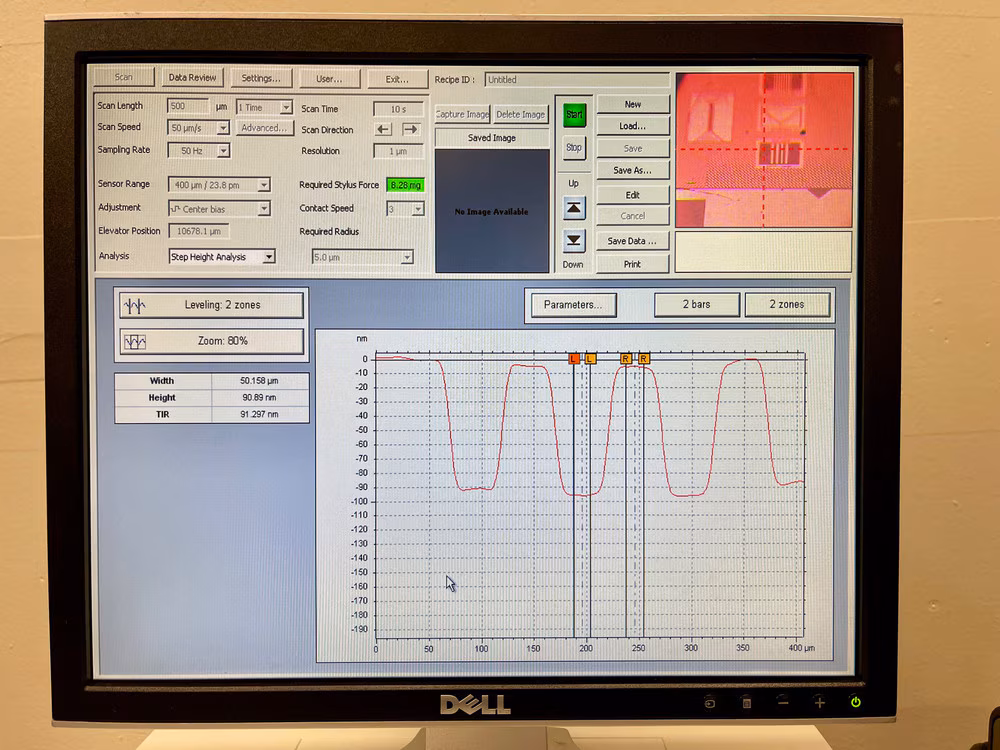
Task: Click the Exit button
Action: 397,79
